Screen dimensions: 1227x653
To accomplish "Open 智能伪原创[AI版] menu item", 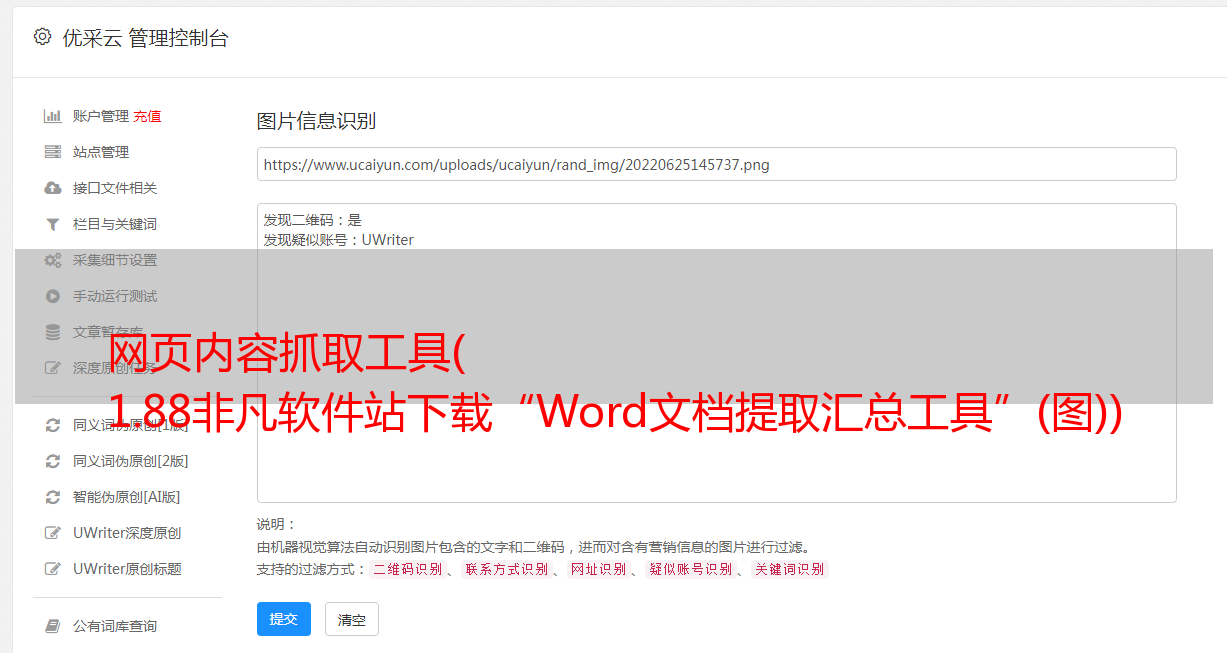I will [x=126, y=497].
